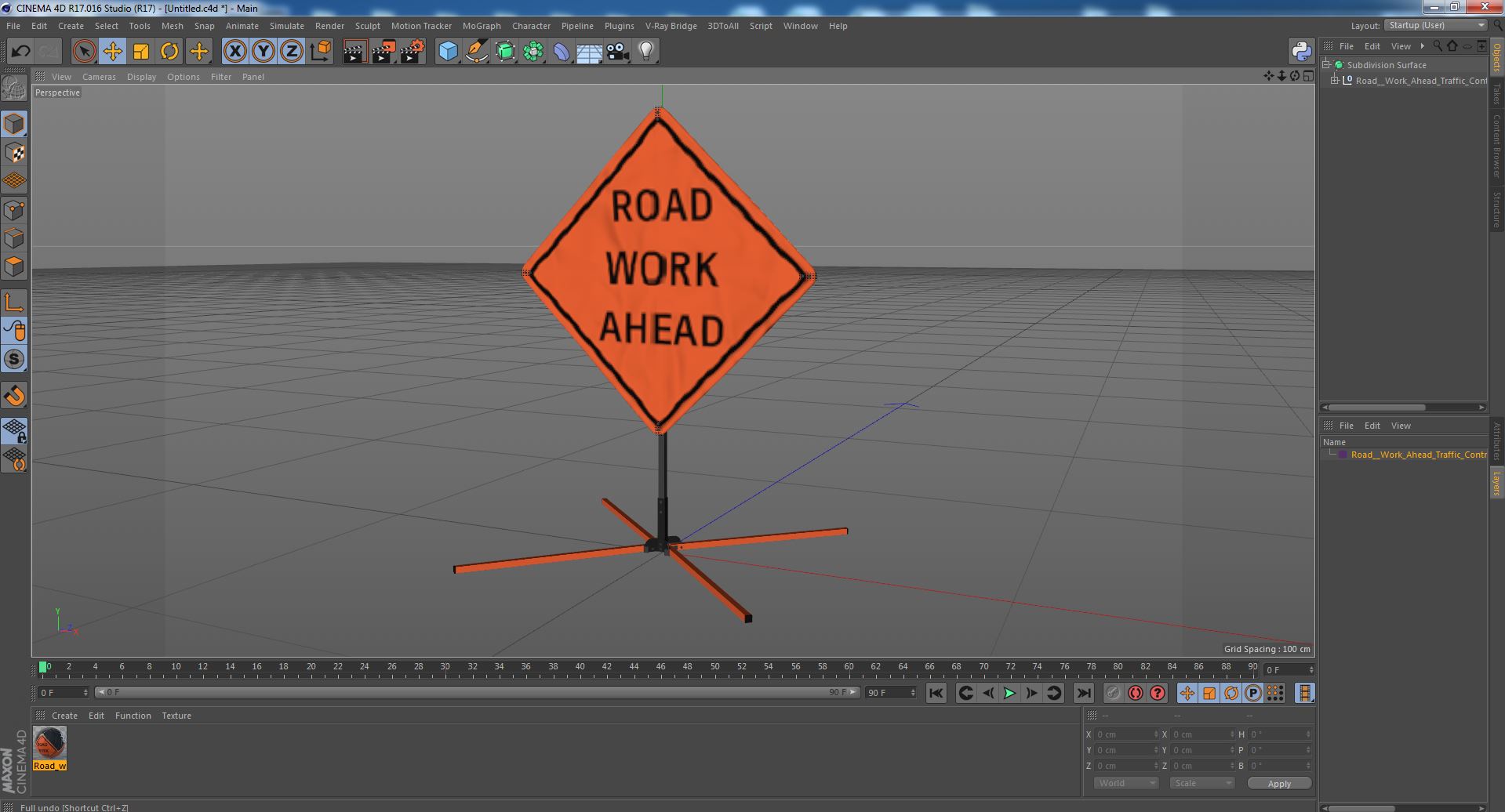This screenshot has height=812, width=1505.
Task: Open the MoGraph array objects icon
Action: (533, 52)
